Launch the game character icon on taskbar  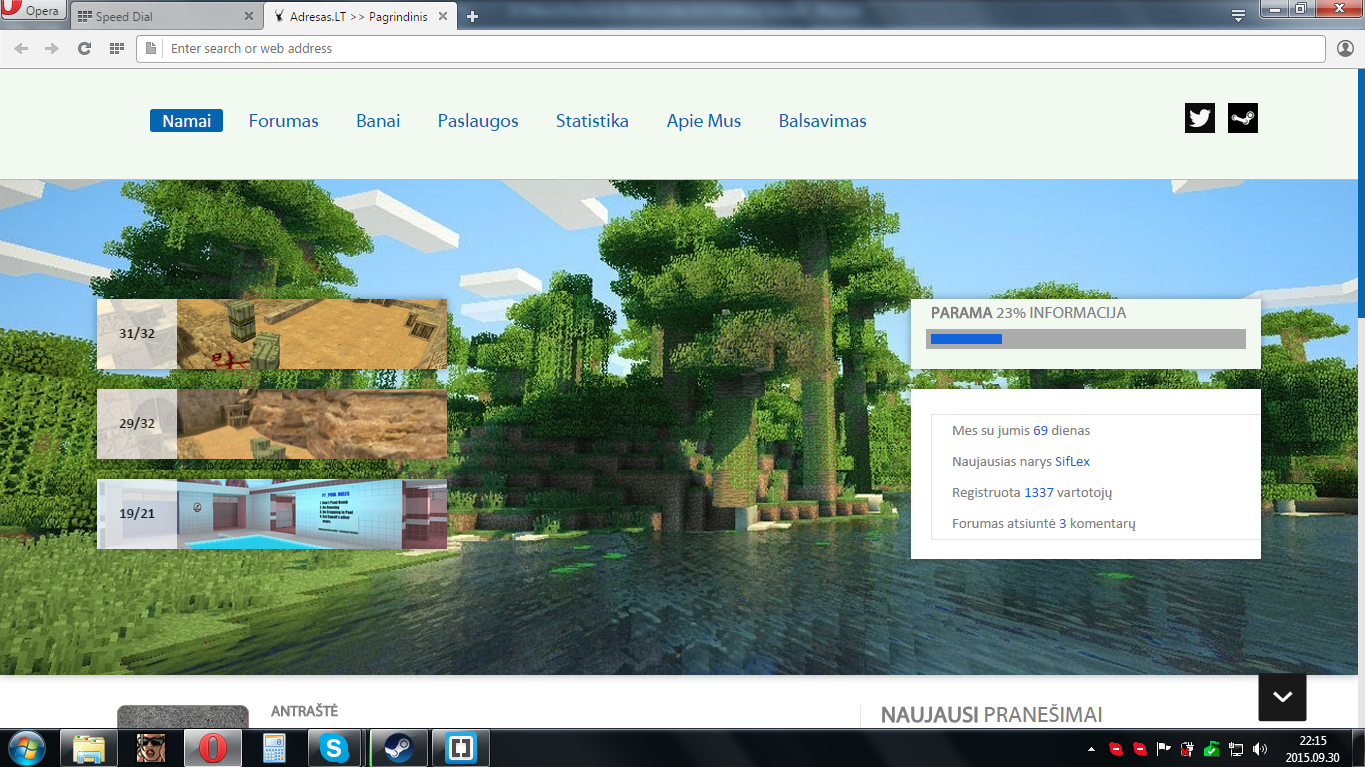(x=151, y=747)
